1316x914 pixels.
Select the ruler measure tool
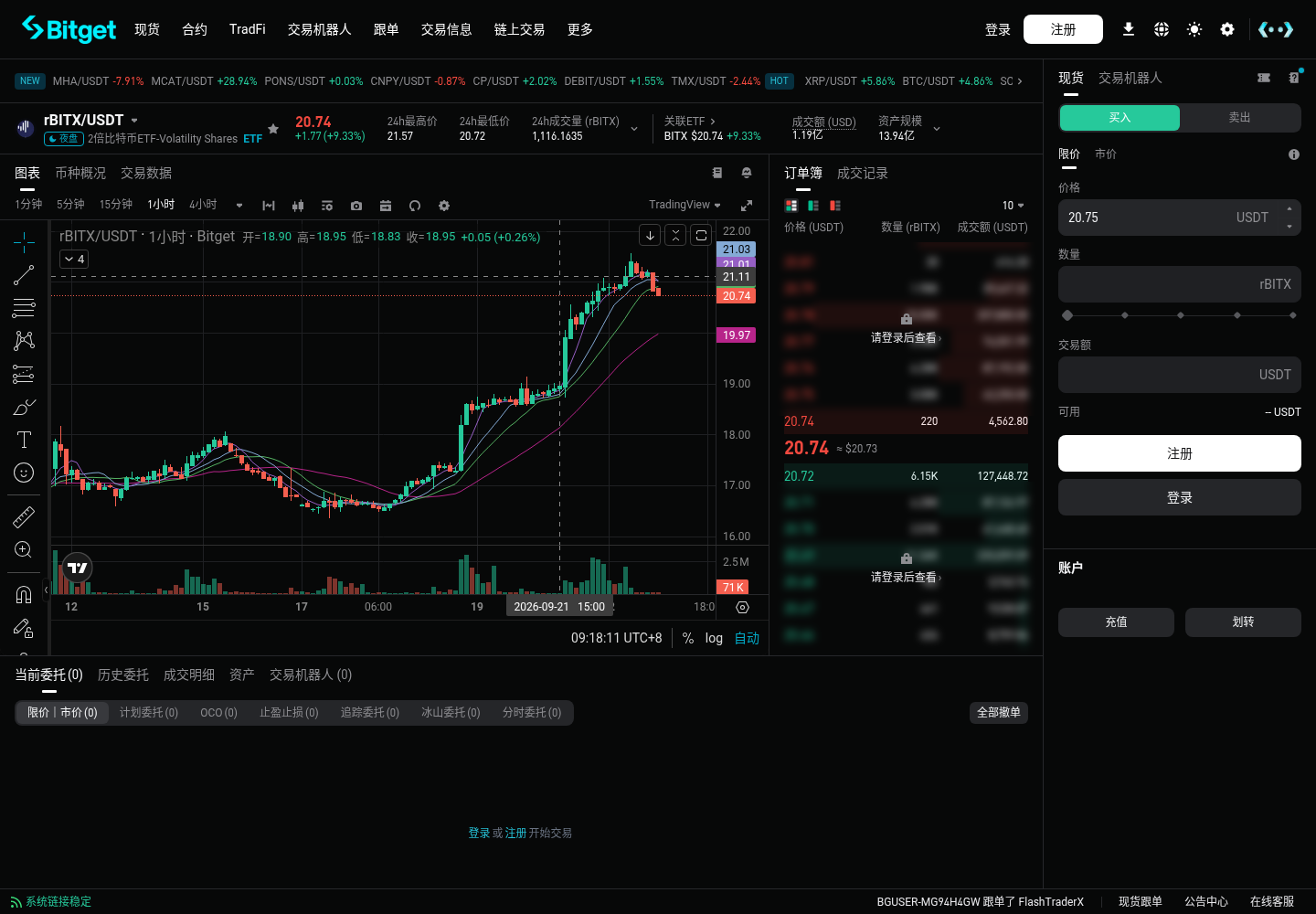click(24, 517)
